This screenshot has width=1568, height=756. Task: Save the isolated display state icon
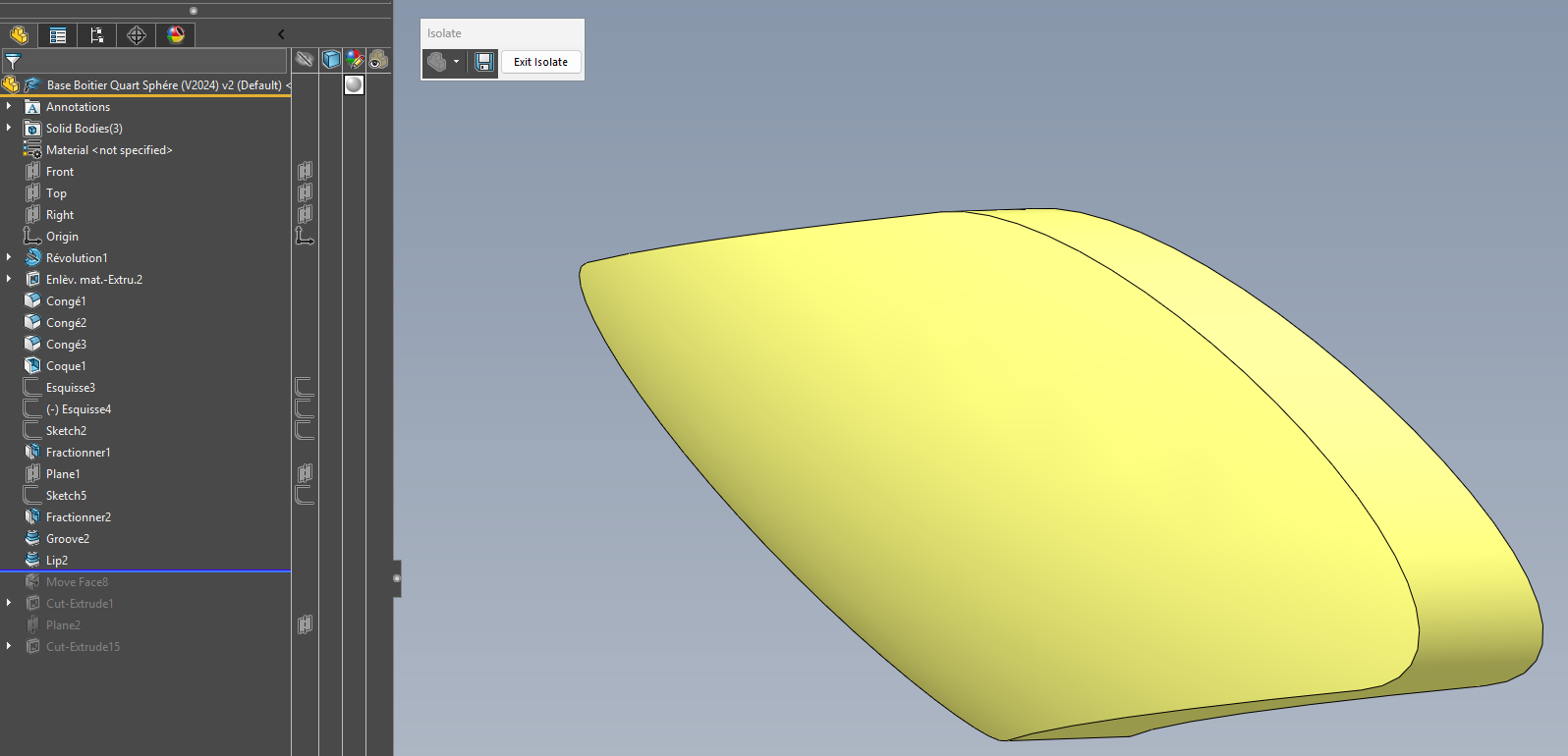coord(484,62)
